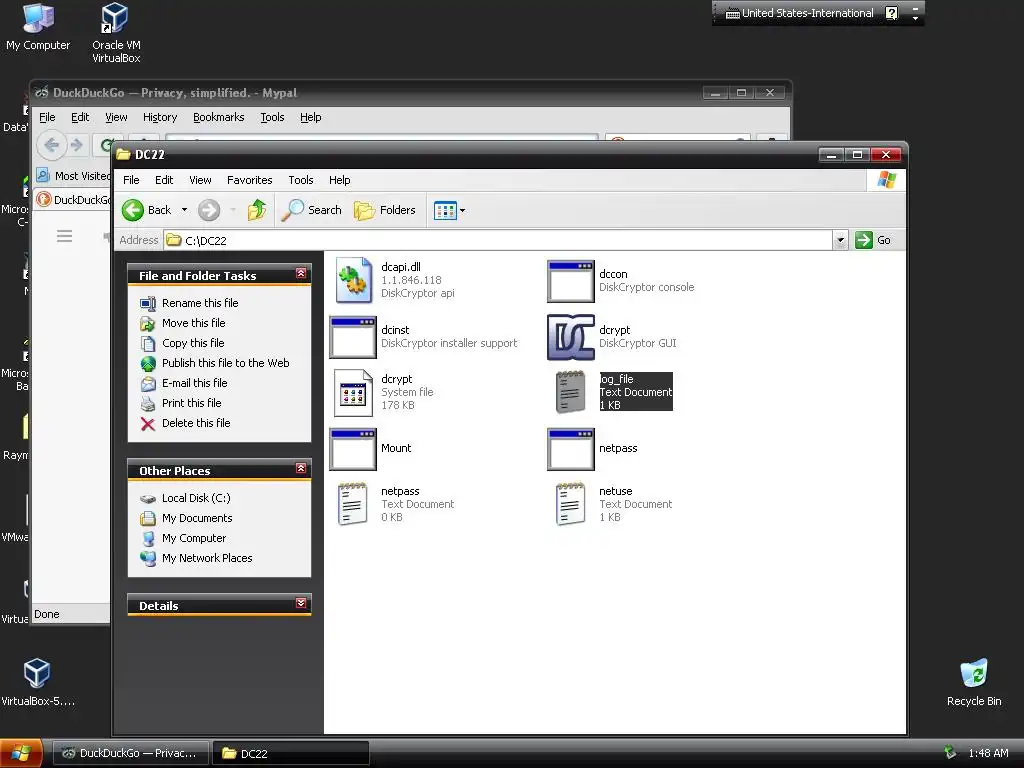Image resolution: width=1024 pixels, height=768 pixels.
Task: Click Mypal browser forward arrow
Action: point(76,144)
